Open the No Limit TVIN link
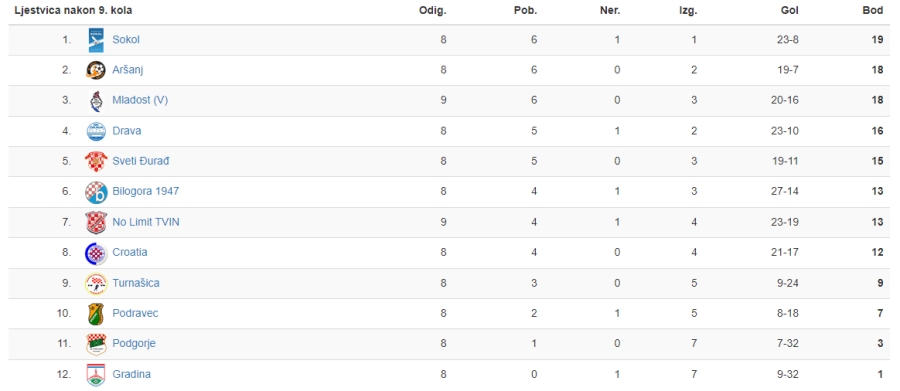900x391 pixels. tap(146, 222)
